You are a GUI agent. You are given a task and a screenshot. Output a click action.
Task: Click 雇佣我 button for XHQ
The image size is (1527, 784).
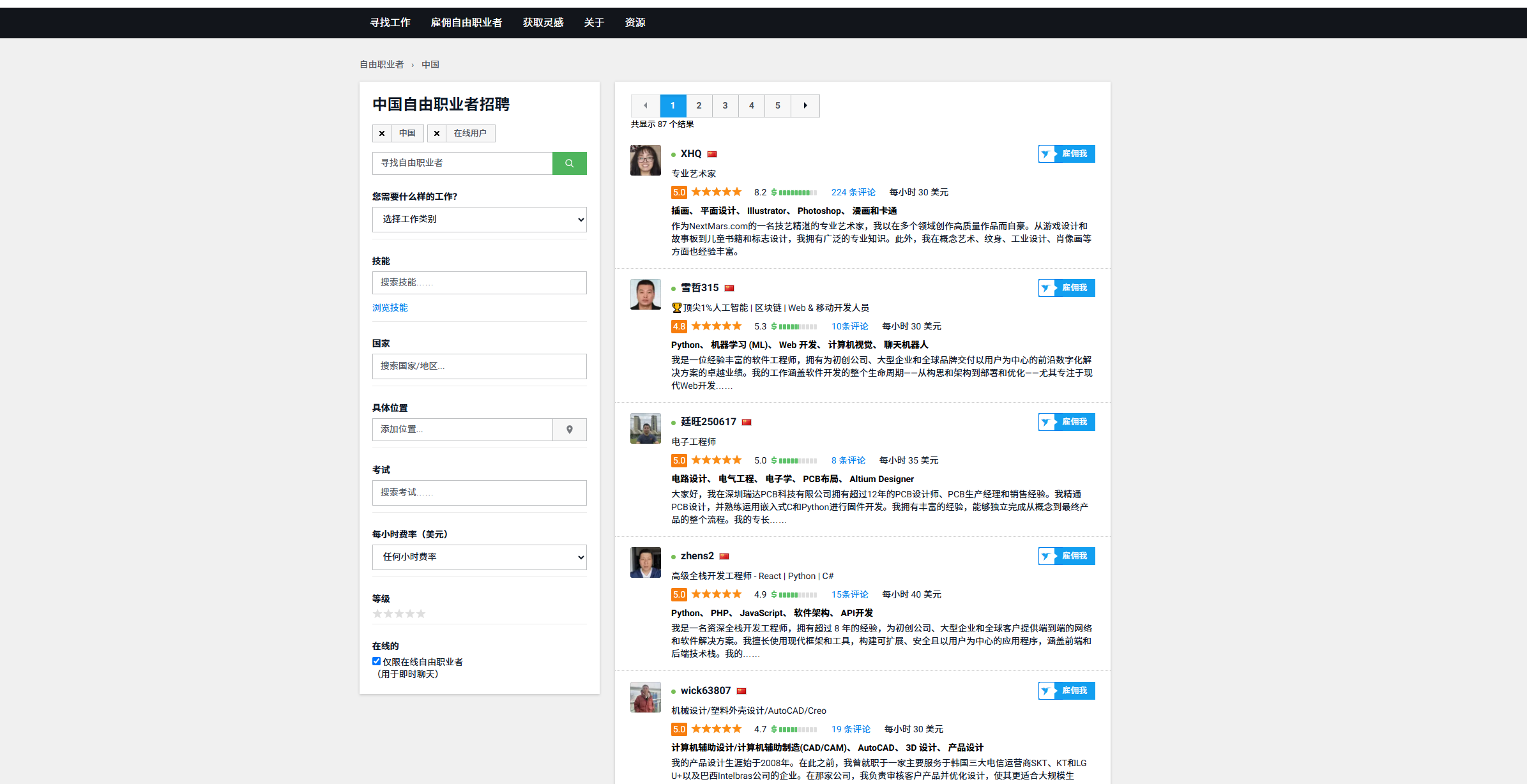coord(1067,154)
